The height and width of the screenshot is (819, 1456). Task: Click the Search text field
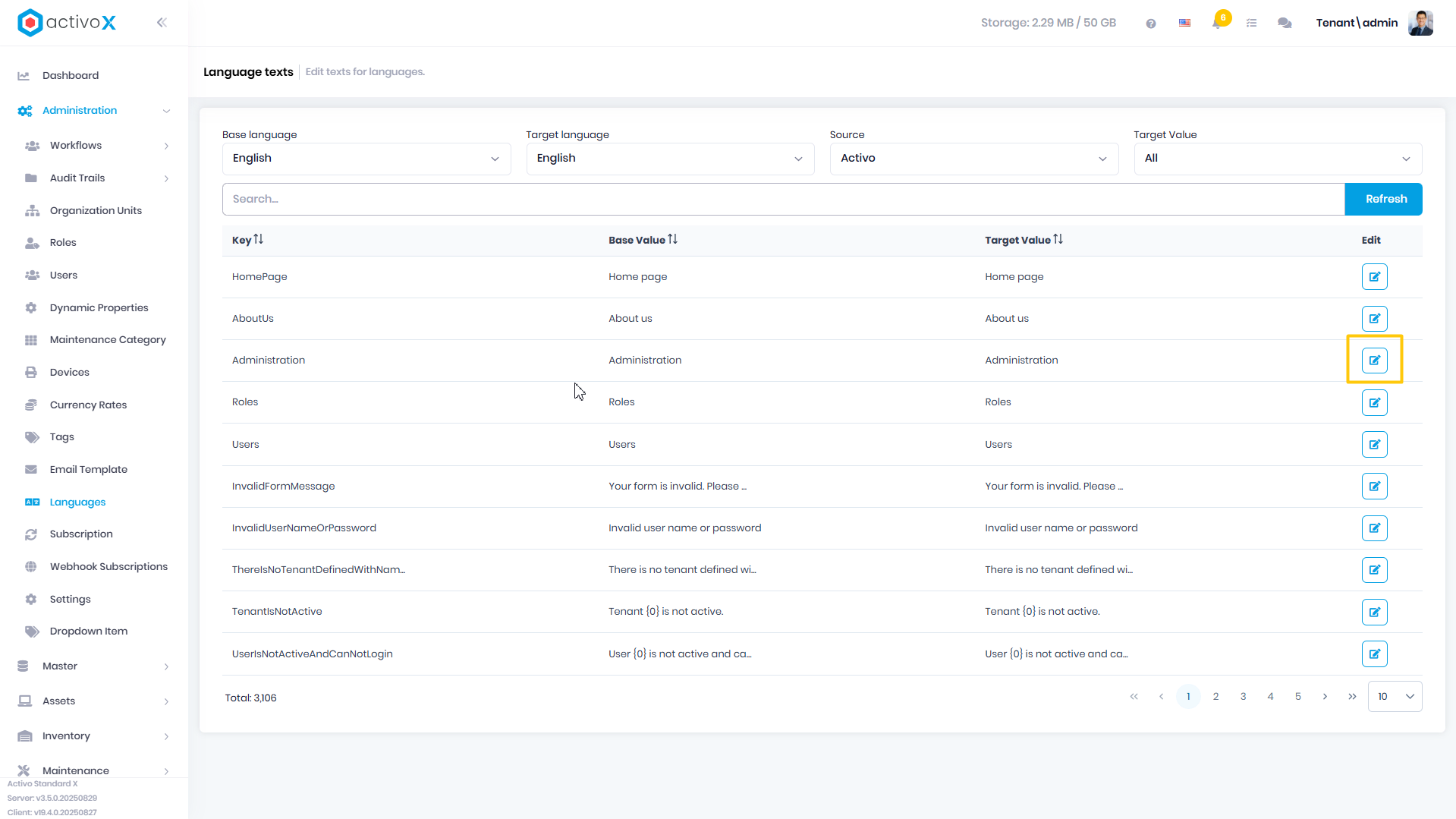click(783, 200)
